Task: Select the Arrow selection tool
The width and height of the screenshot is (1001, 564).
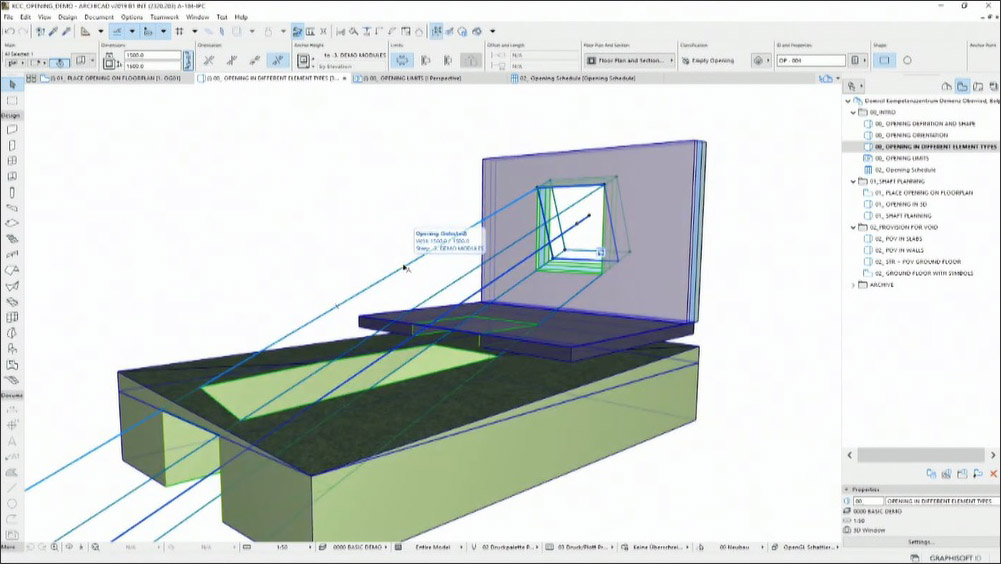Action: pos(12,84)
